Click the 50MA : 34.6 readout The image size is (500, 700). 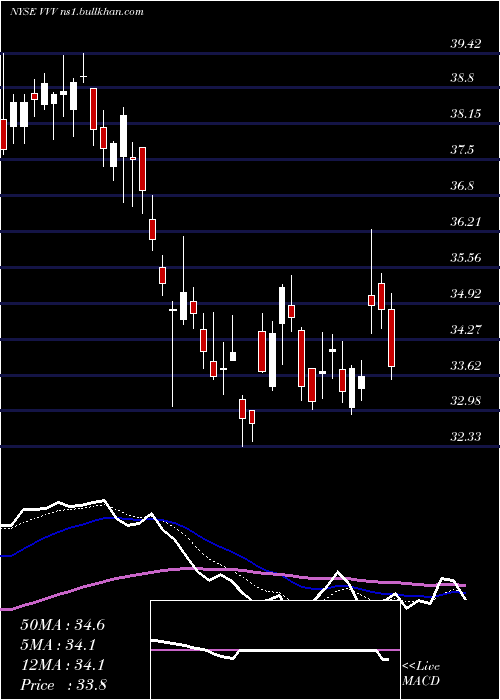tap(62, 625)
